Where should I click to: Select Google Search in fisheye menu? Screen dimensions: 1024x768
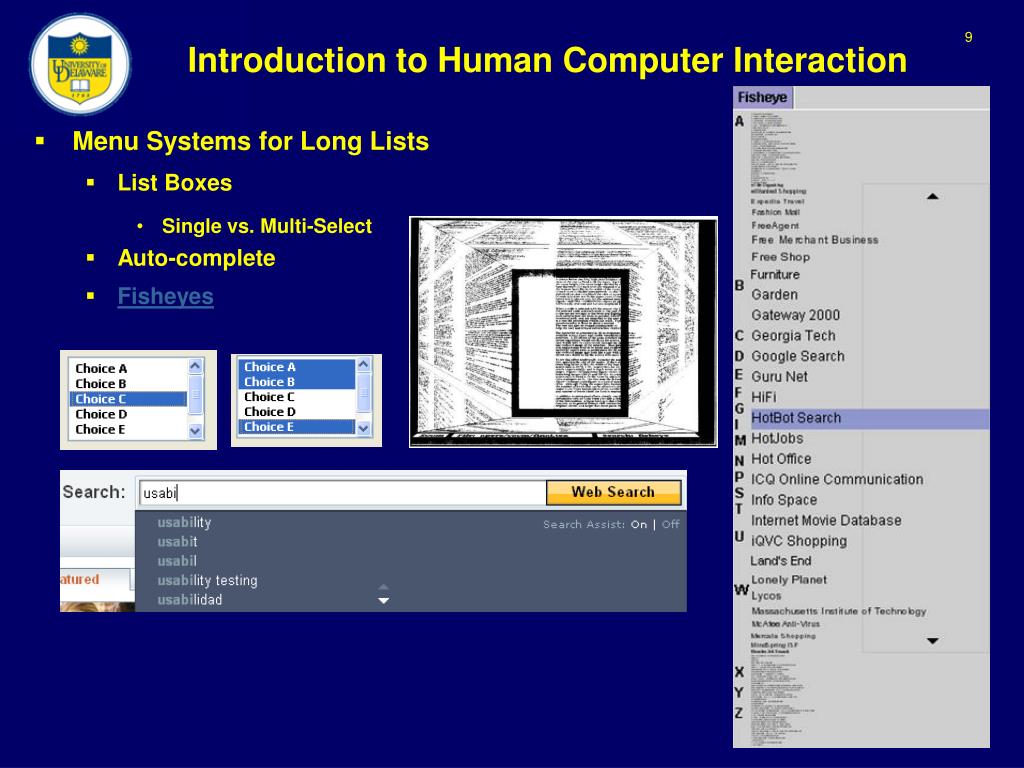[798, 357]
